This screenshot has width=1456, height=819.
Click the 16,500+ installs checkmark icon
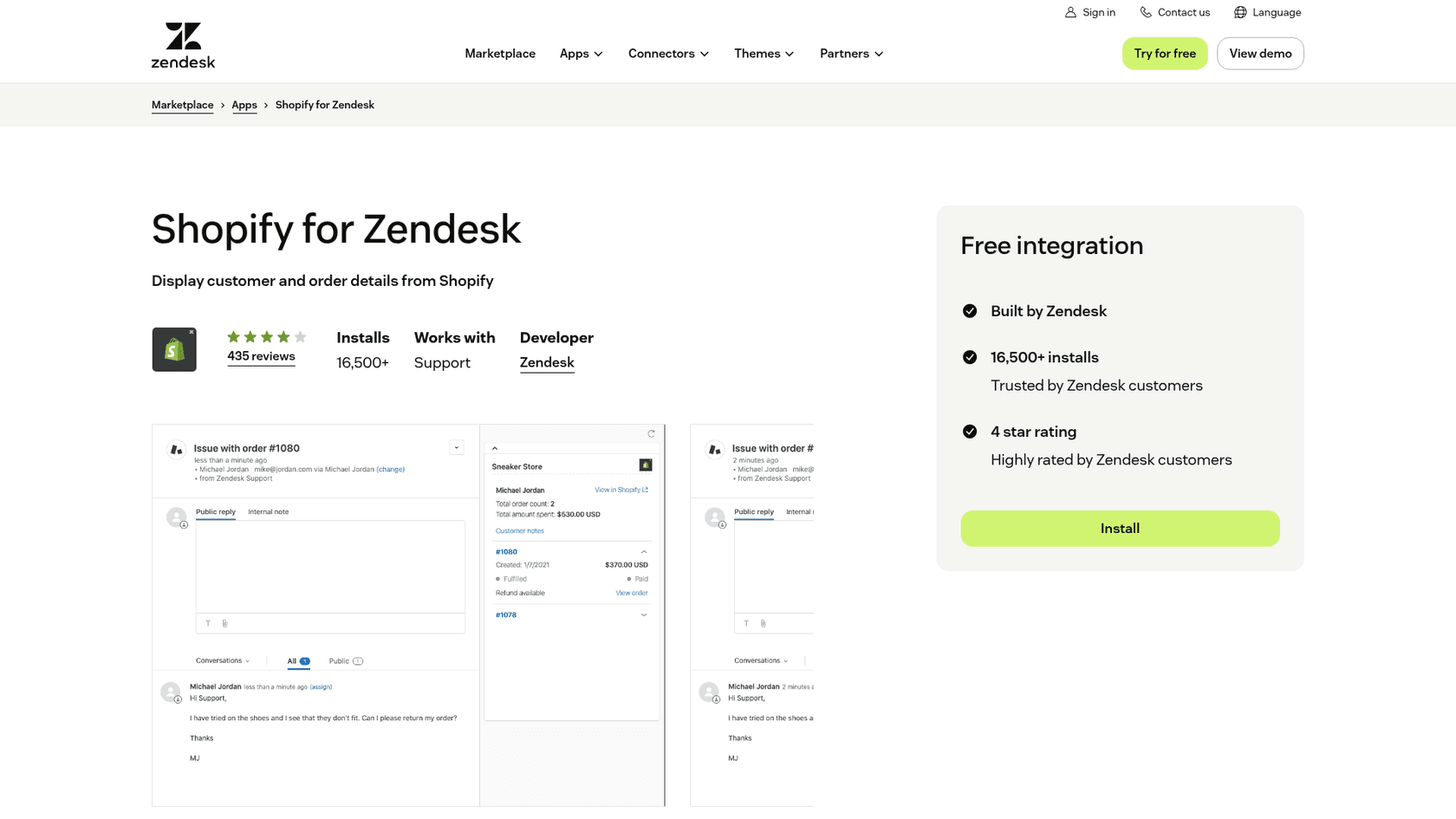(x=970, y=357)
